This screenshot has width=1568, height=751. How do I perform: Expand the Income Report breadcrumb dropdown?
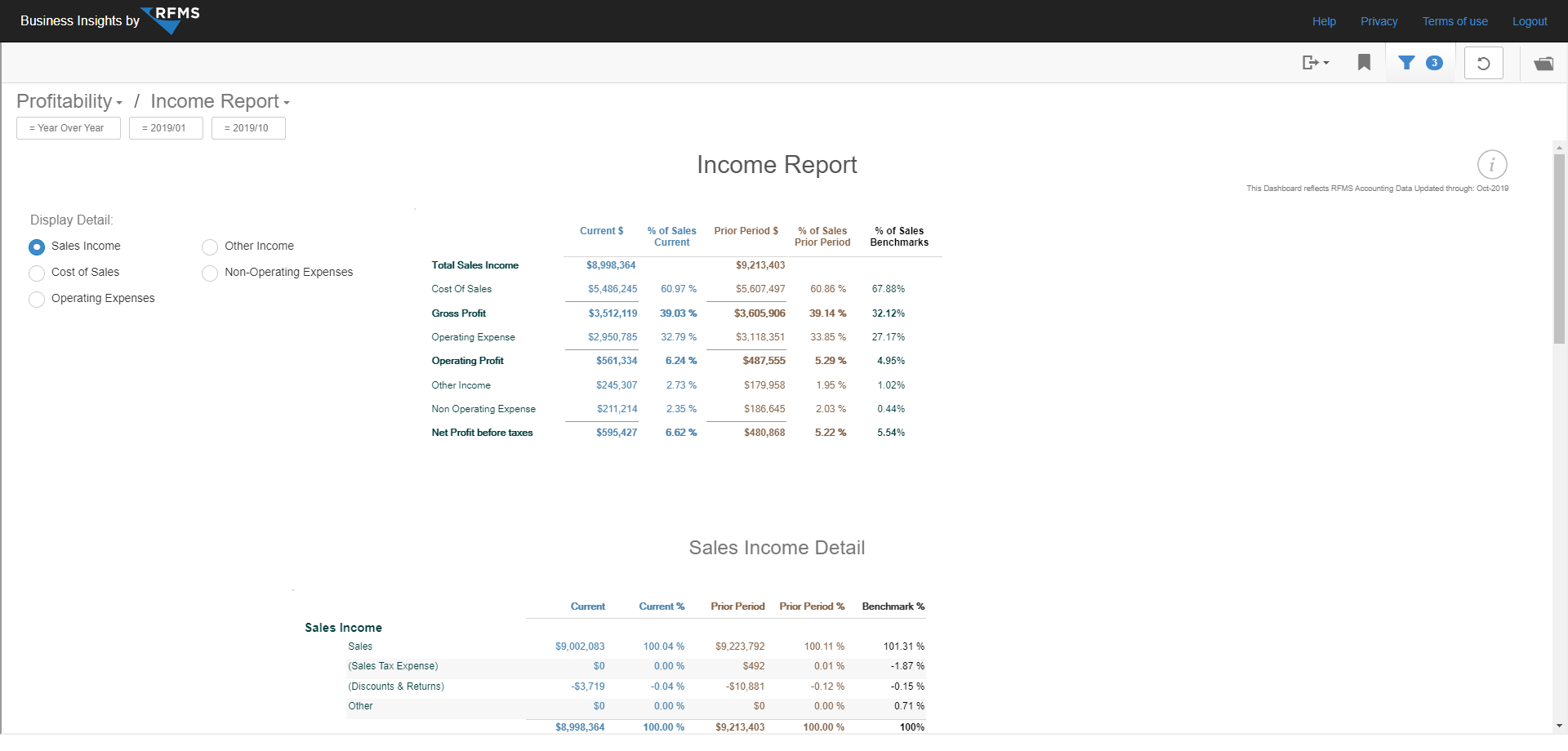[x=220, y=101]
